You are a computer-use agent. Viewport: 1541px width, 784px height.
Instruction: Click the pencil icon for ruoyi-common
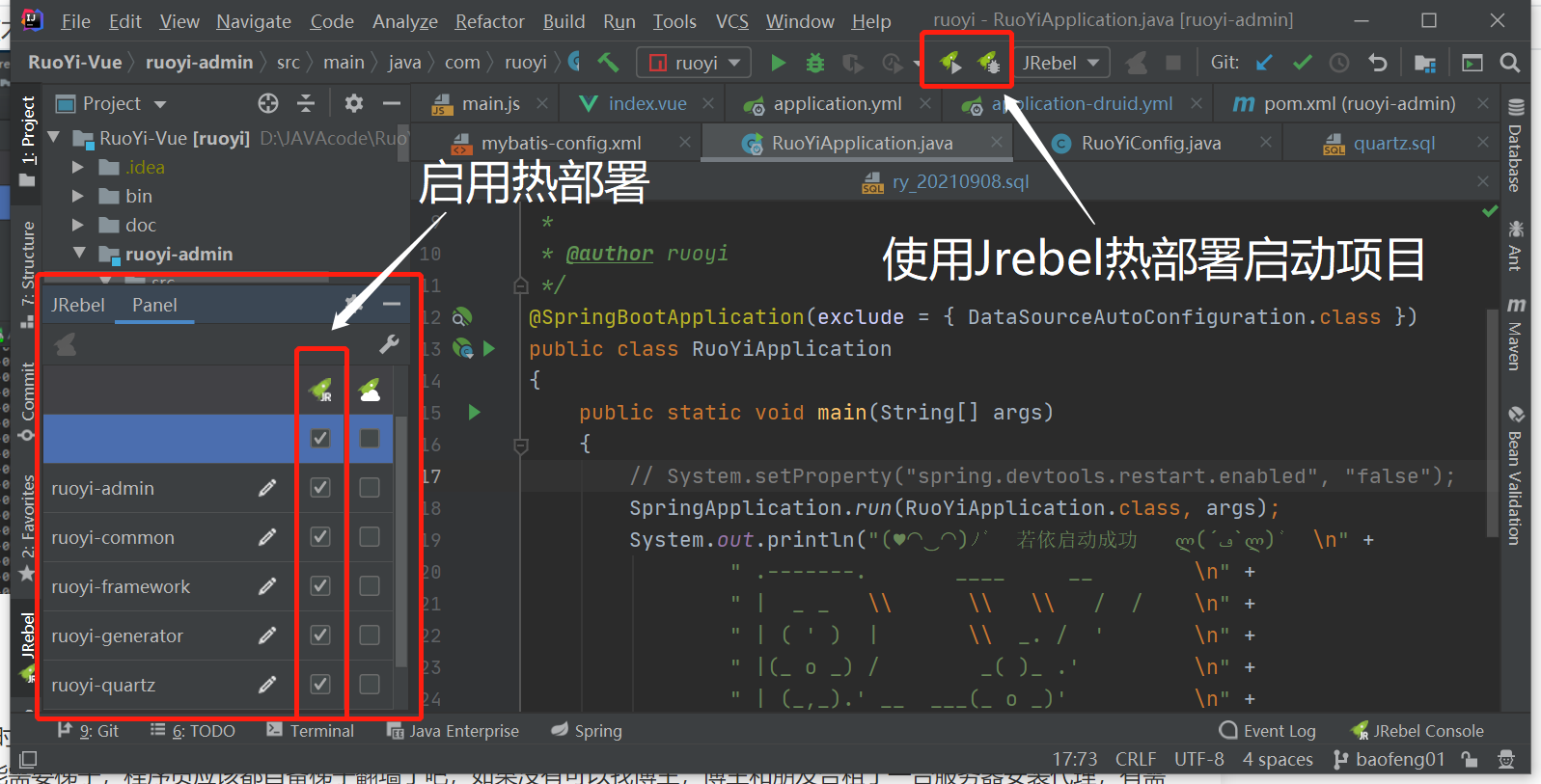(x=267, y=537)
